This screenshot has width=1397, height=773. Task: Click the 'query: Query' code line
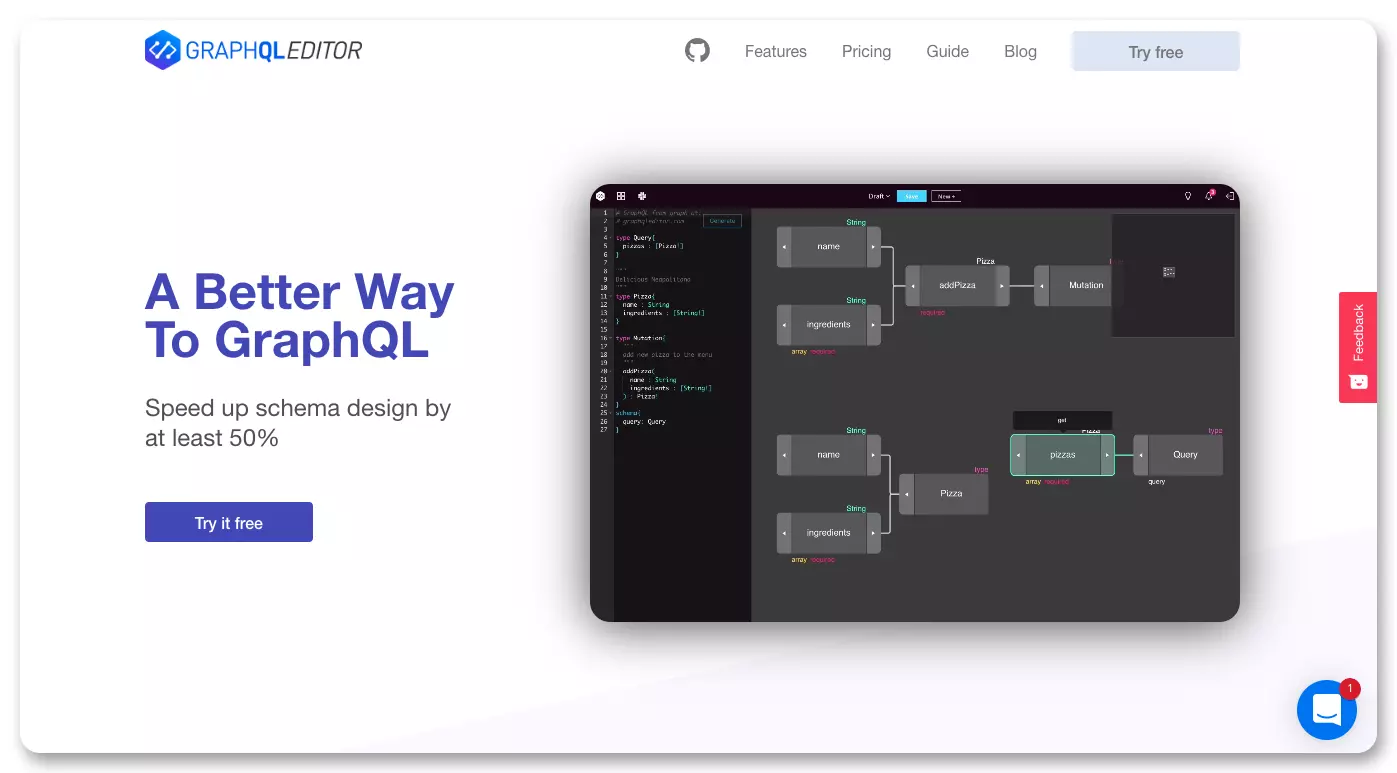tap(644, 422)
